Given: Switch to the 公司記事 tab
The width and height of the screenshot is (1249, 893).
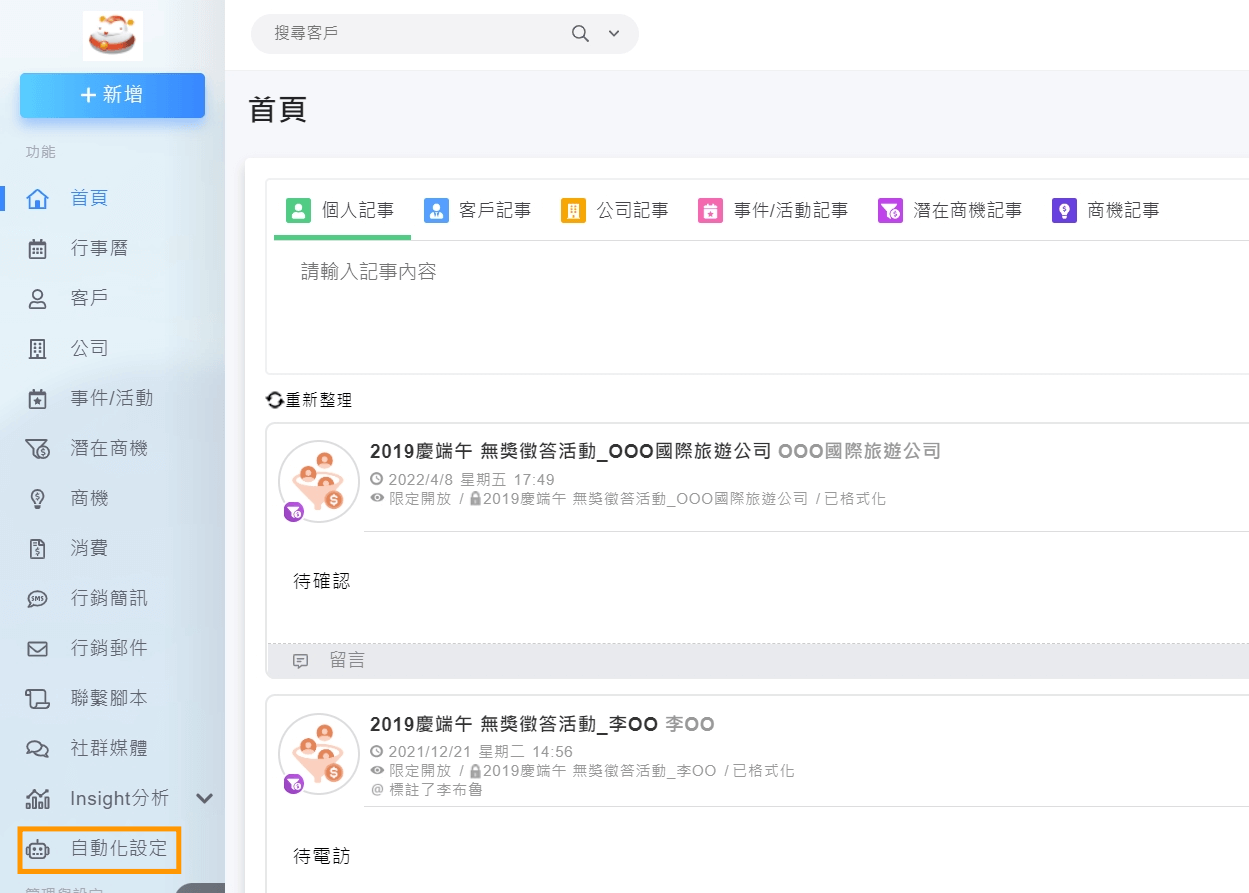Looking at the screenshot, I should coord(615,210).
